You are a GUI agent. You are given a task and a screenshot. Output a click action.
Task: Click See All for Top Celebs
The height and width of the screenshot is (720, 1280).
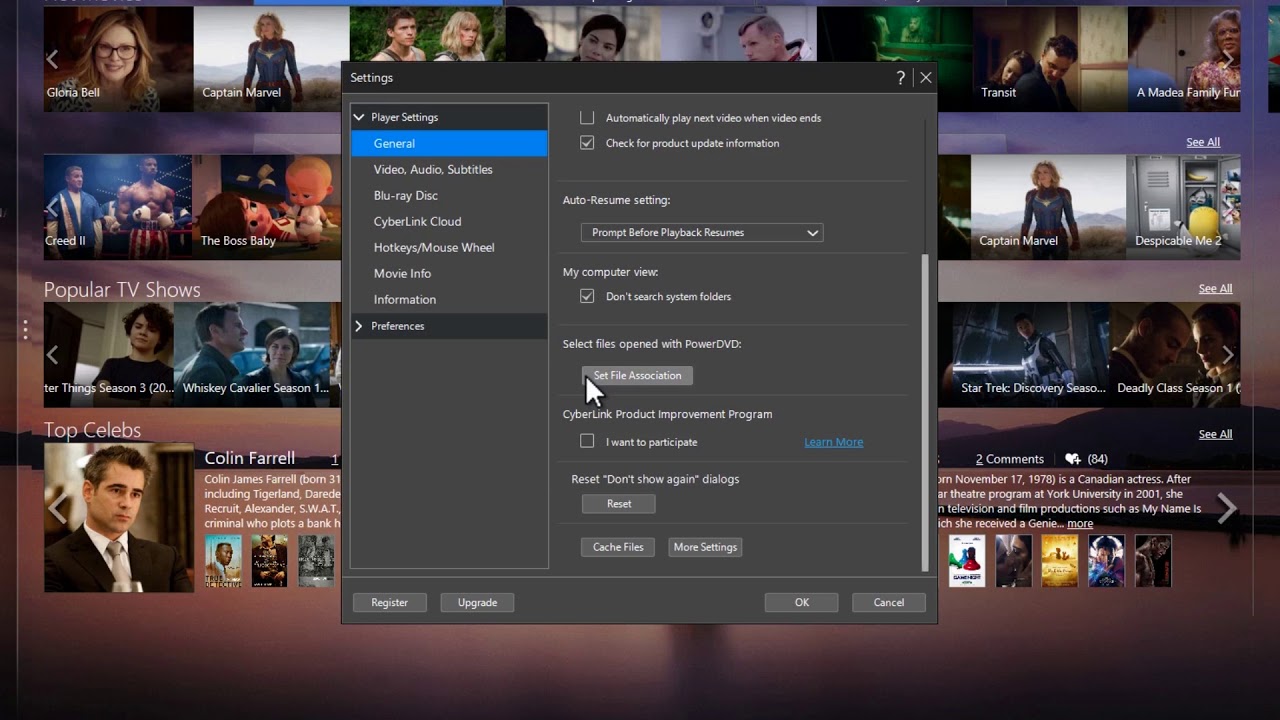[1215, 434]
